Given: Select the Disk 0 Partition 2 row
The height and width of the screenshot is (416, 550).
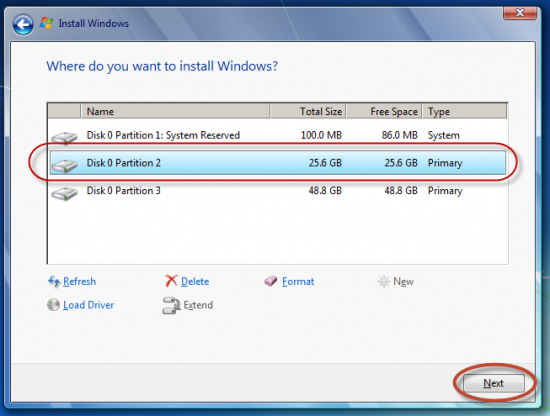Looking at the screenshot, I should [277, 163].
